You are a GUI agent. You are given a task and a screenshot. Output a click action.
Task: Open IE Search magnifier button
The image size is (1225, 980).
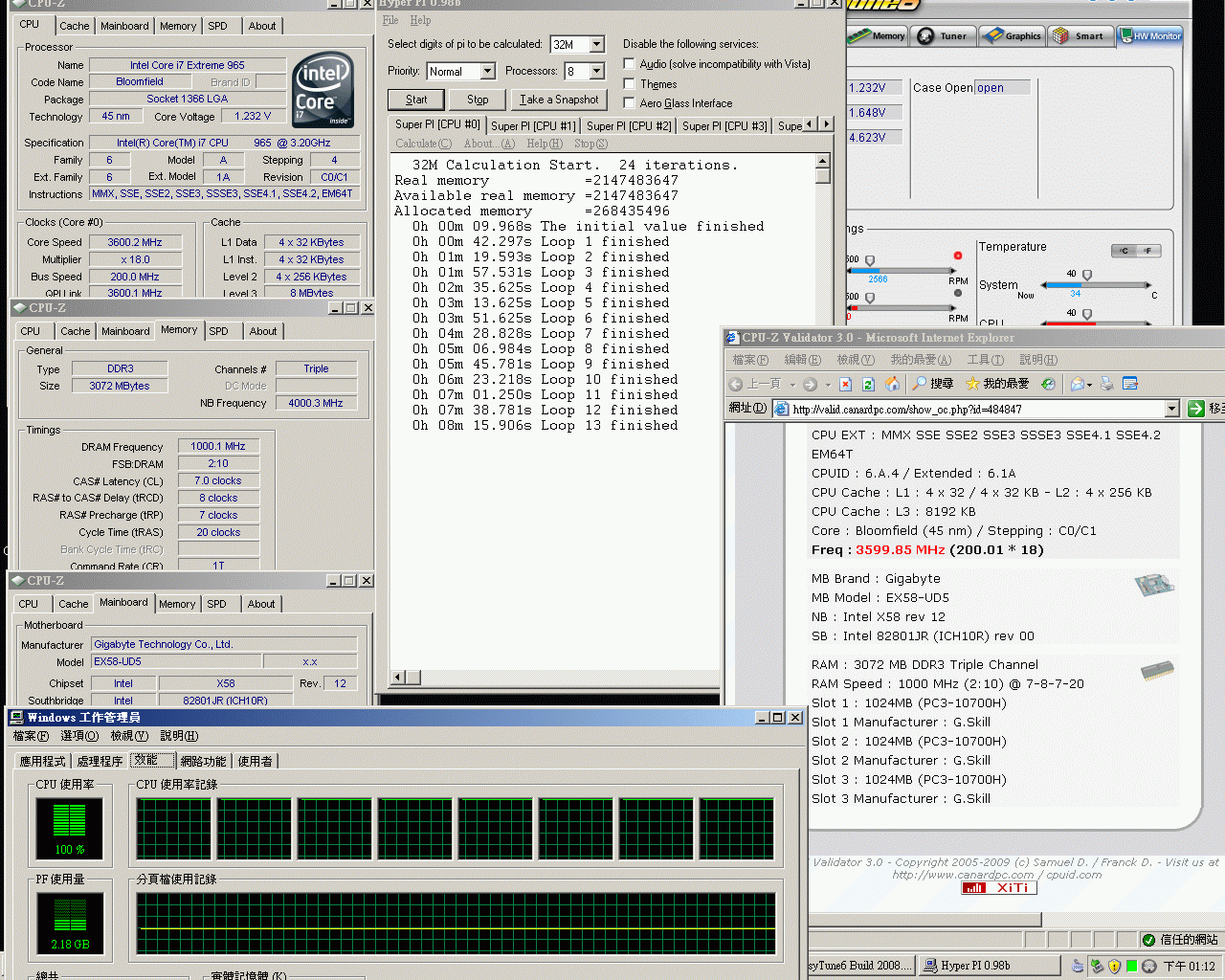click(x=932, y=384)
